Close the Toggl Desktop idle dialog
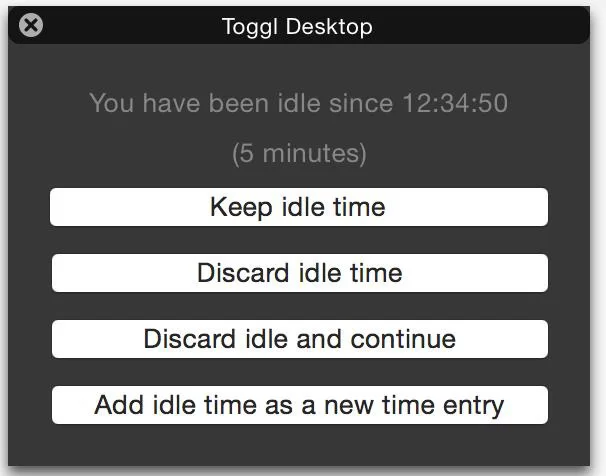606x476 pixels. click(31, 26)
